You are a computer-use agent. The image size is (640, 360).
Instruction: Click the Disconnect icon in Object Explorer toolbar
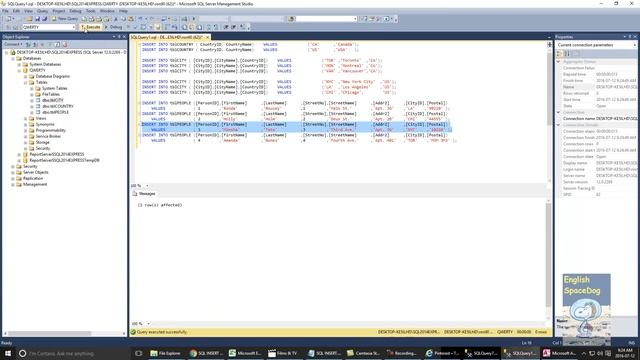[35, 44]
